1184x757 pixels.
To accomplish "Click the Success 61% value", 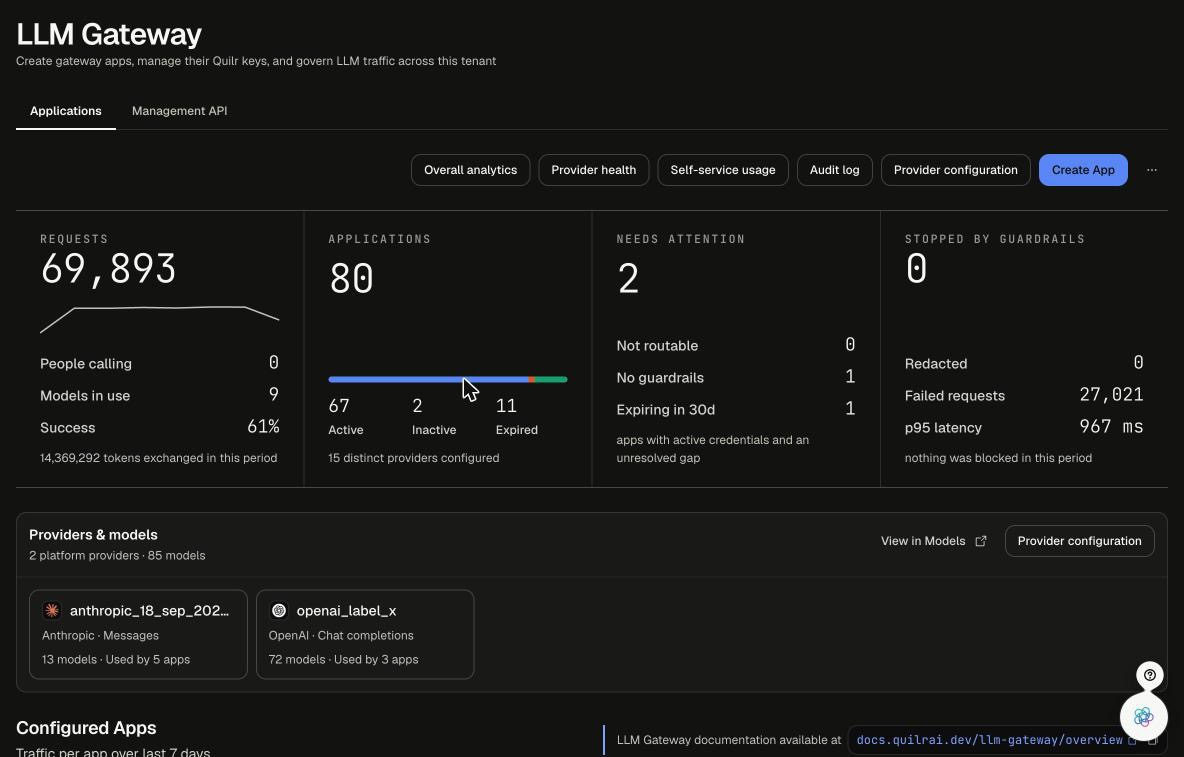I will tap(263, 427).
